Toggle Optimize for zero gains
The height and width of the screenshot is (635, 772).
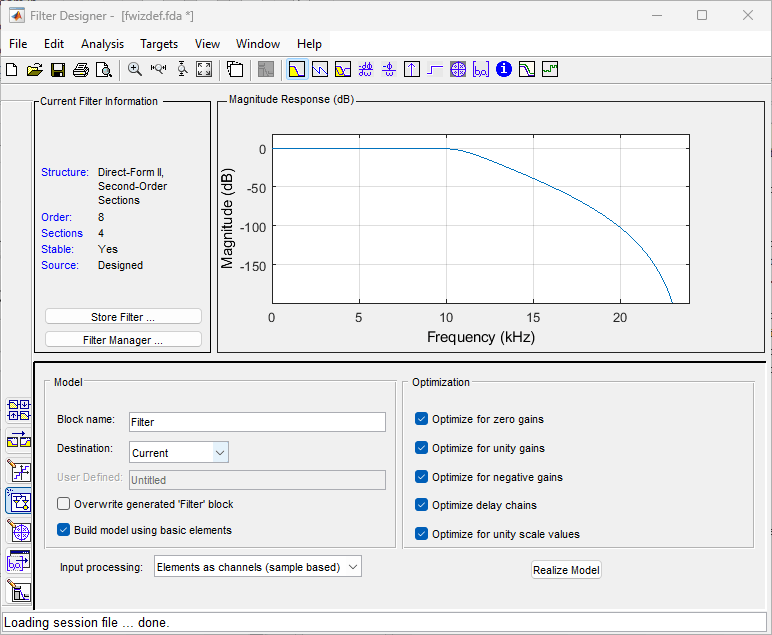(421, 419)
